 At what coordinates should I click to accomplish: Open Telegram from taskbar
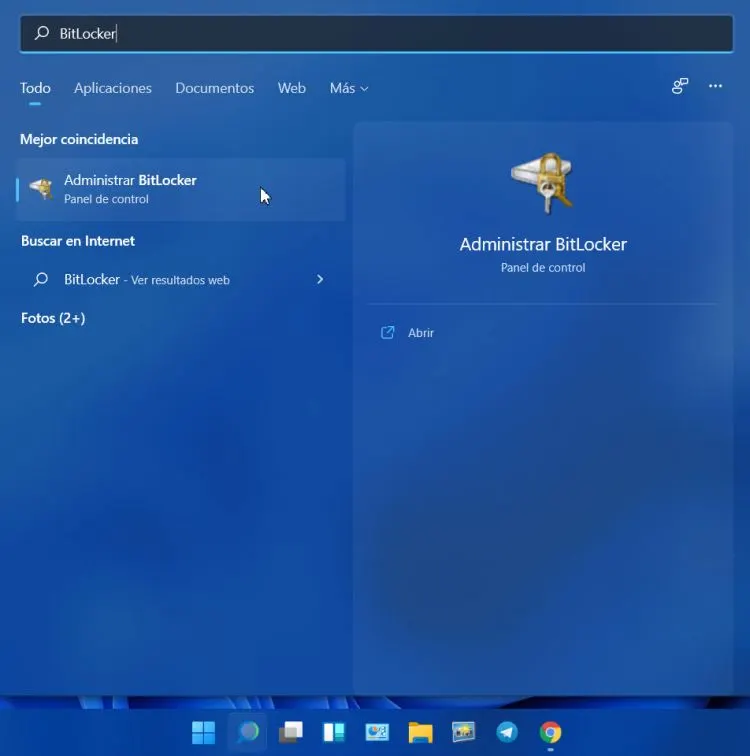507,732
